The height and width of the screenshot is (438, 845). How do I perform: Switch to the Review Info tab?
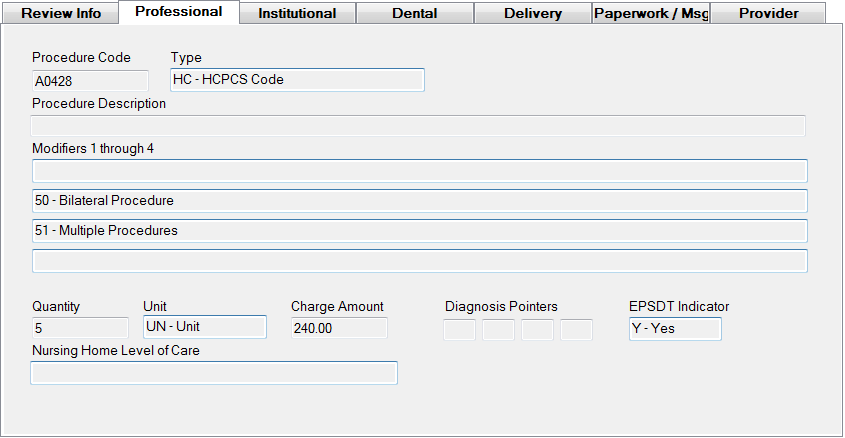(x=60, y=13)
